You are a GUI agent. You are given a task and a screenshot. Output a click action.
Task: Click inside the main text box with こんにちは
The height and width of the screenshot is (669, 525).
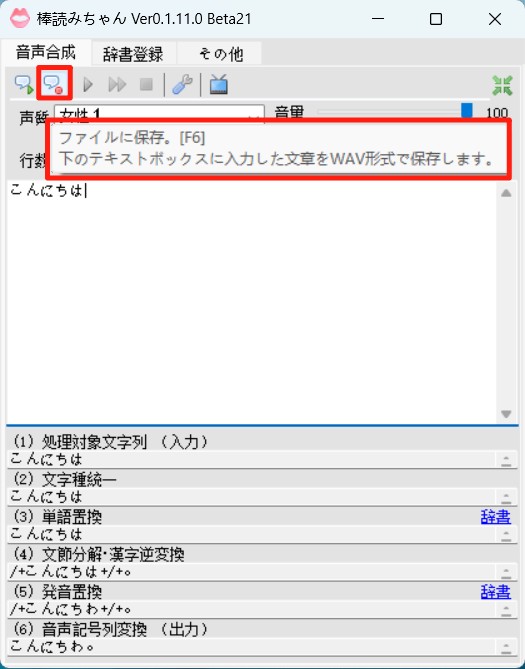pos(252,302)
